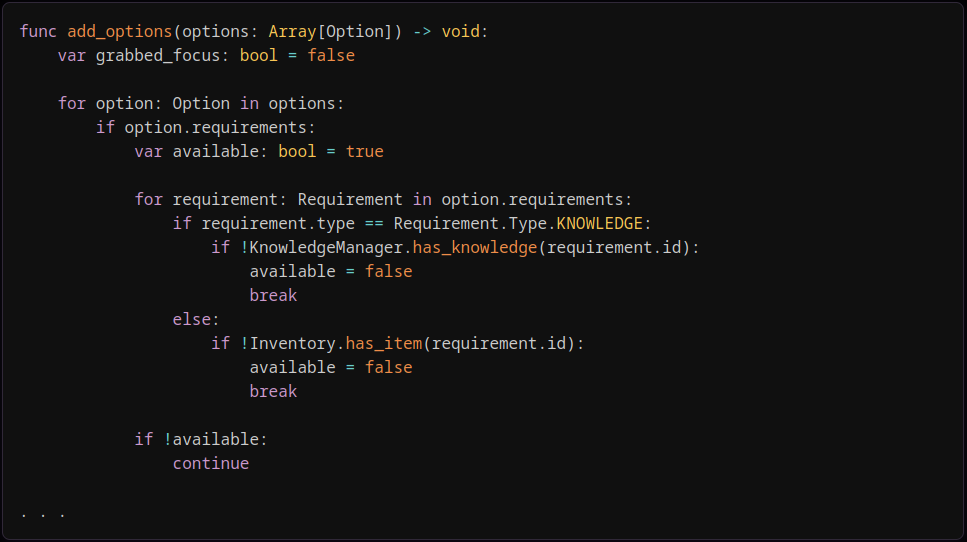This screenshot has width=967, height=542.
Task: Click 'false' on the grabbed_focus line
Action: point(331,55)
